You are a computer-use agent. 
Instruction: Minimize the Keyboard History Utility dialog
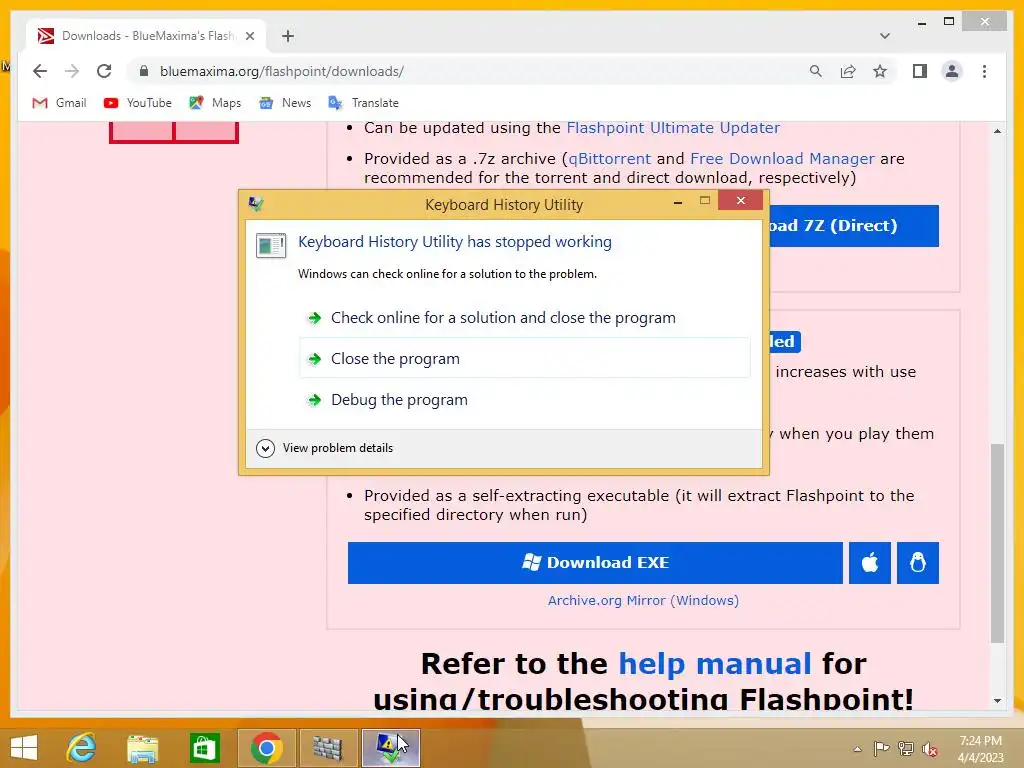click(678, 202)
